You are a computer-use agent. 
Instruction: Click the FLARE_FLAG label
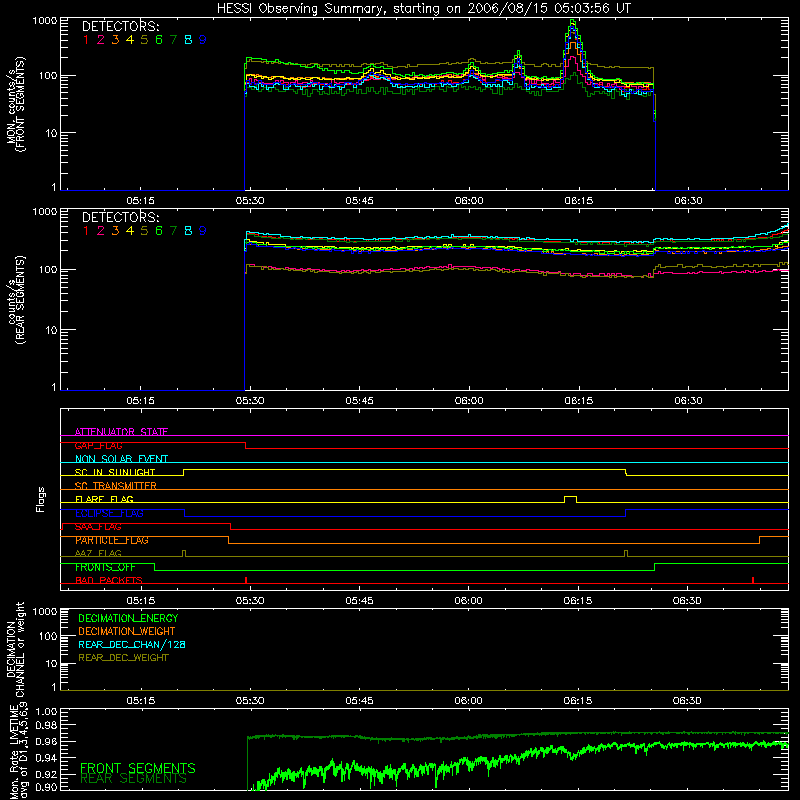(104, 499)
